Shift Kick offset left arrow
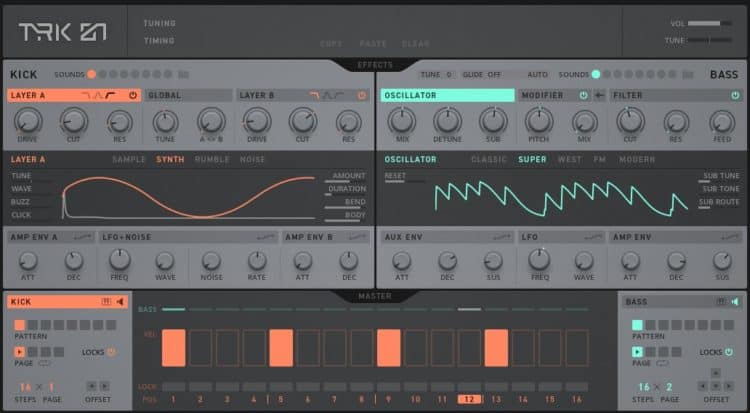 91,386
